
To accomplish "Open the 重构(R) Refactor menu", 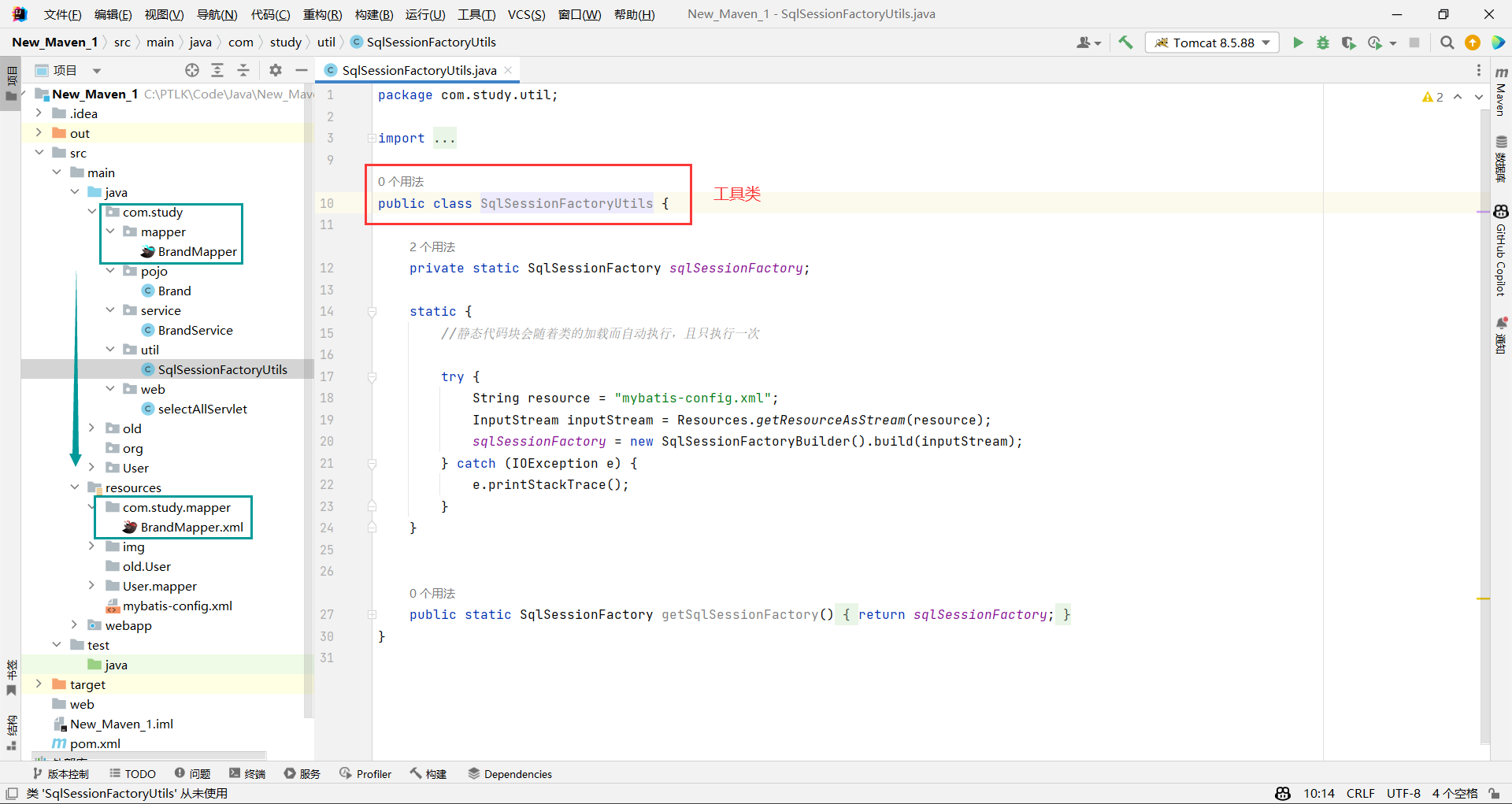I will pyautogui.click(x=322, y=14).
